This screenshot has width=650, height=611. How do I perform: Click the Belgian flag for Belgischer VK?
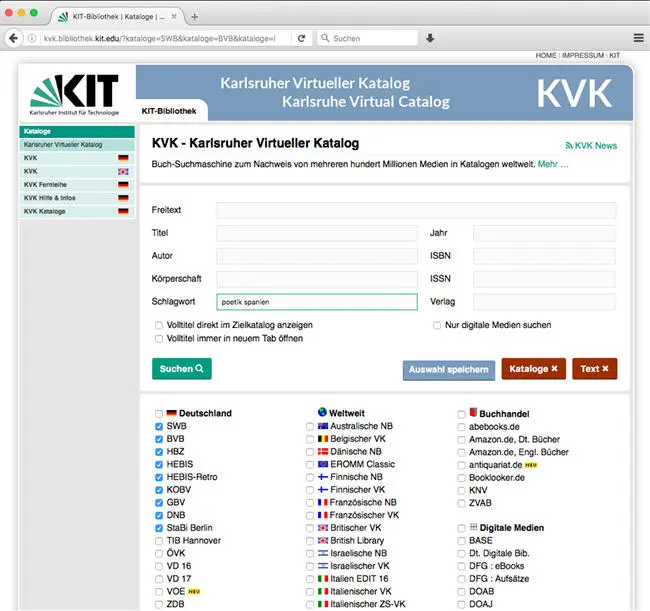pos(323,439)
